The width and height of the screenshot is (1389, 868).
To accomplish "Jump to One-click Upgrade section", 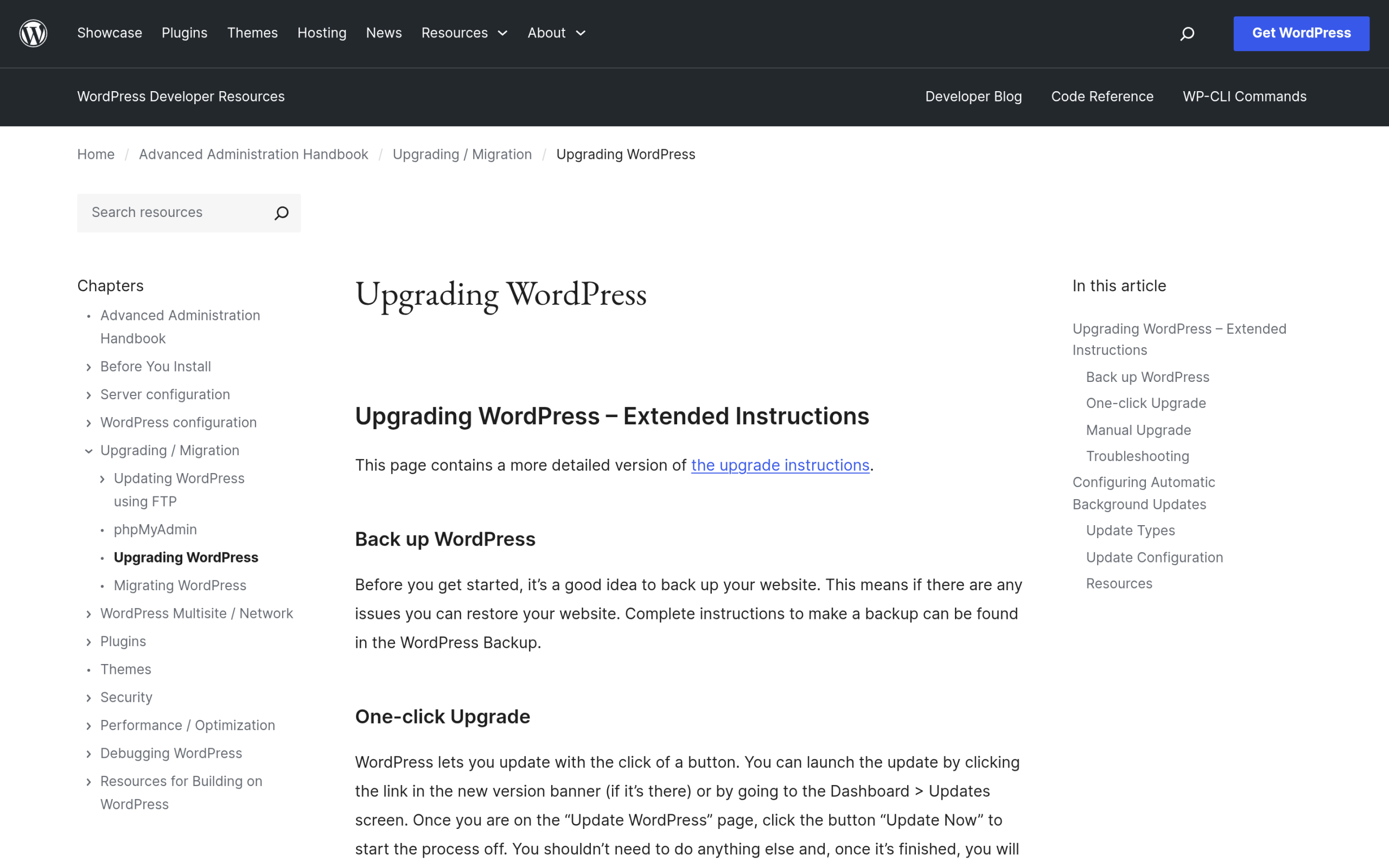I will click(x=1145, y=403).
